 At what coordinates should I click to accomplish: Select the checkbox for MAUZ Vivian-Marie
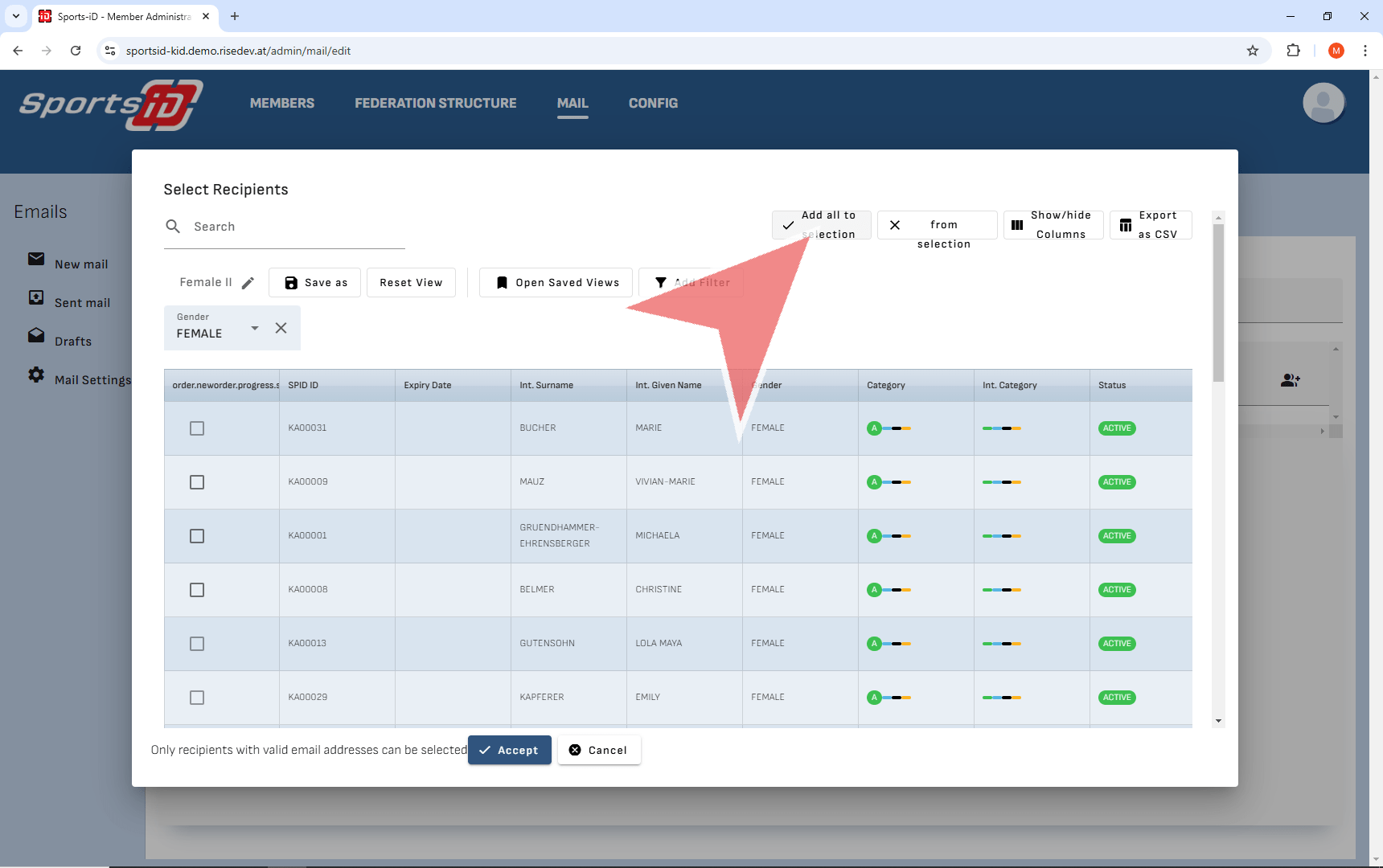[x=197, y=482]
